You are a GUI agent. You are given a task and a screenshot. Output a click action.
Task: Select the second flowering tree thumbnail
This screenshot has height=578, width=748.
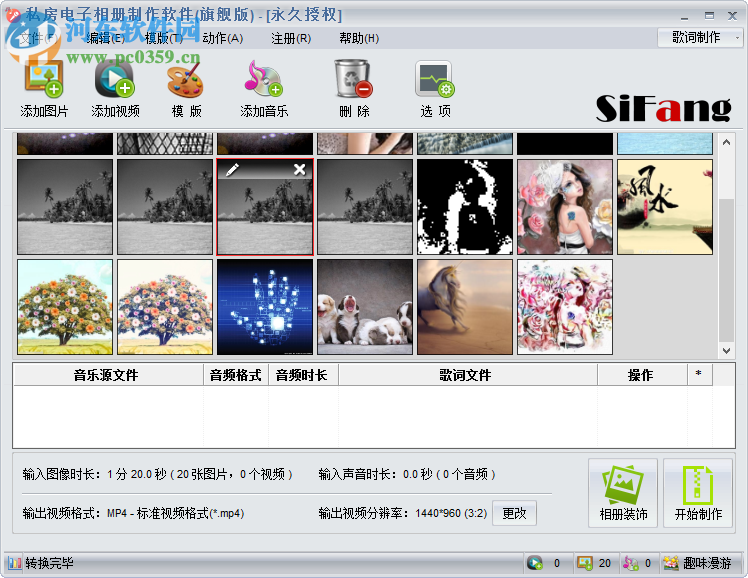click(165, 307)
